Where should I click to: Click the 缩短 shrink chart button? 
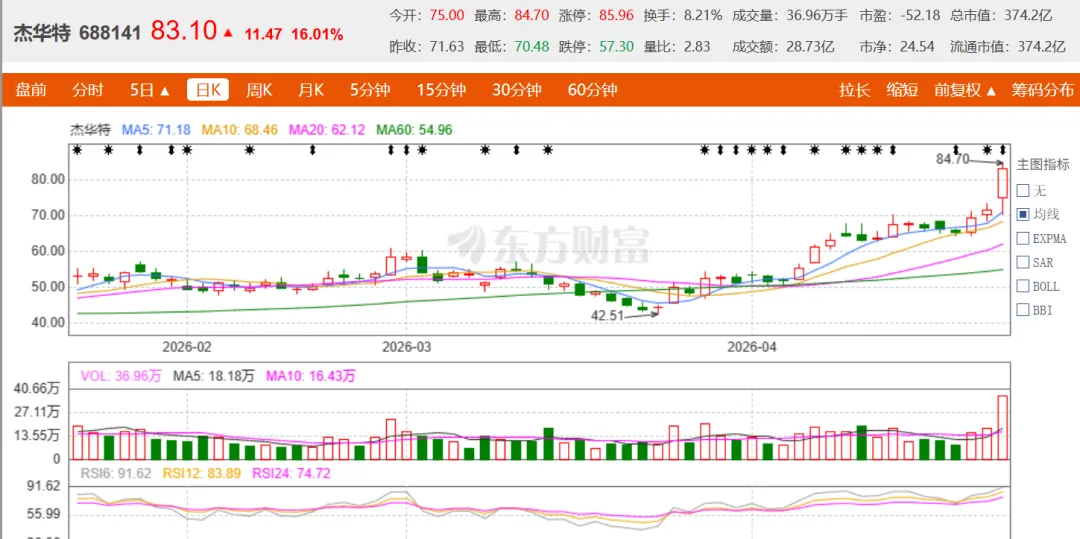pyautogui.click(x=902, y=90)
